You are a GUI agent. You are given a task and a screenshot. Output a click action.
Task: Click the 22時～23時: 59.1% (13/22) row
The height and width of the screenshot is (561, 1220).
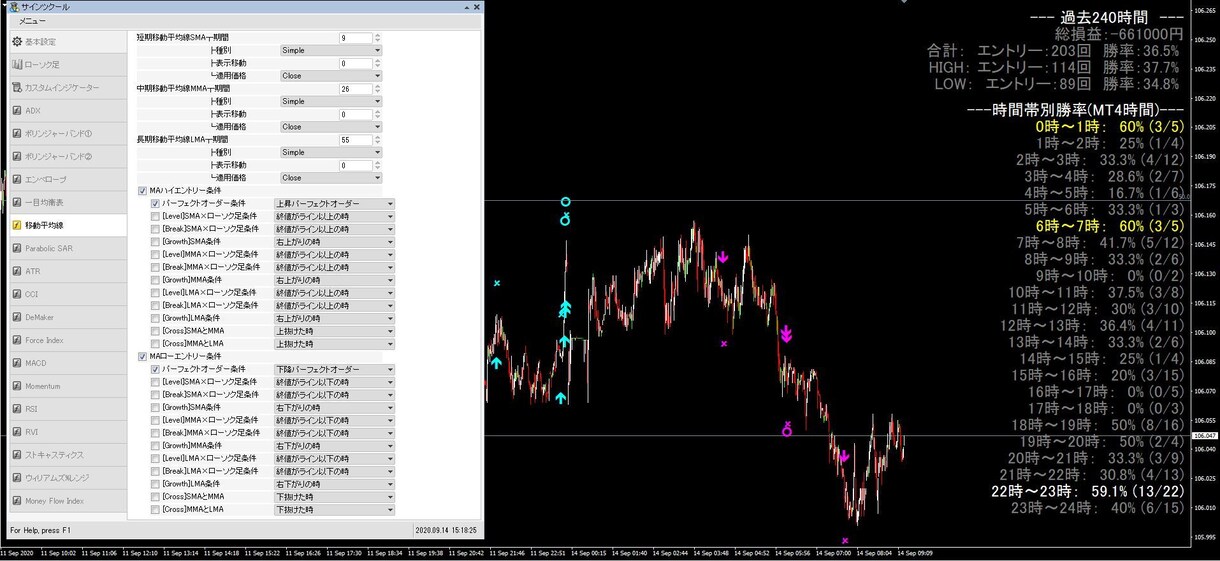coord(1088,491)
